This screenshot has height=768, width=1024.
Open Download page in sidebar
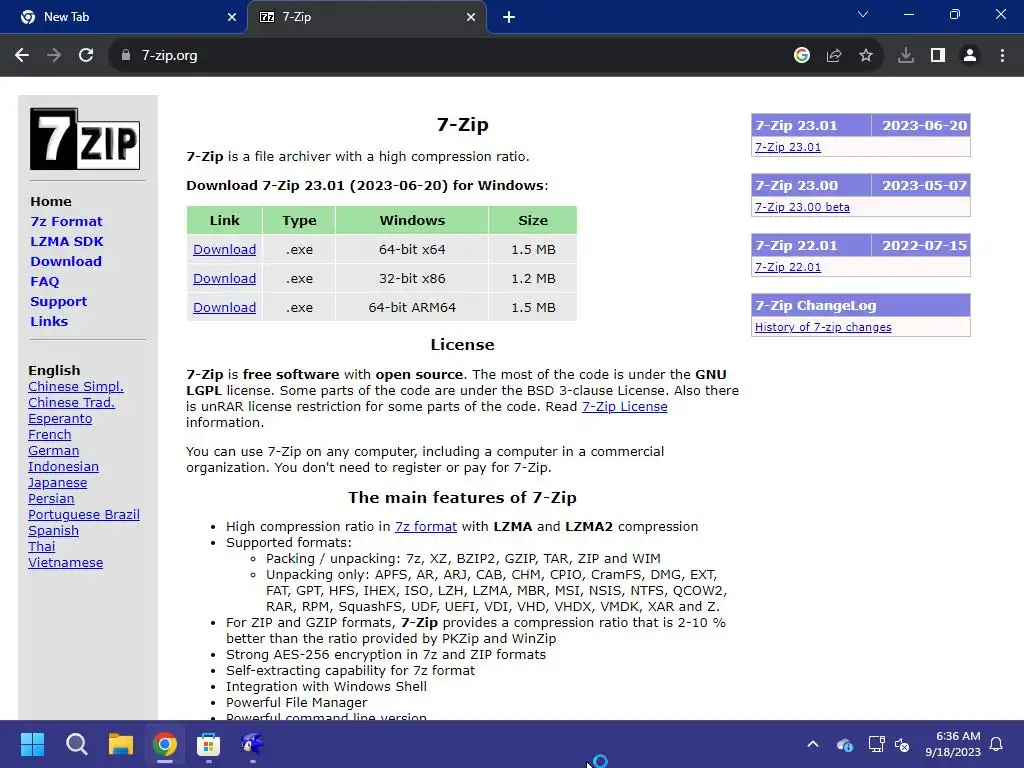pyautogui.click(x=66, y=261)
